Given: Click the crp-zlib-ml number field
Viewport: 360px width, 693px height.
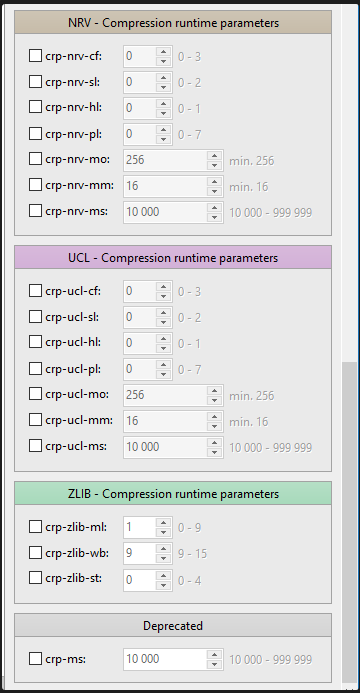Looking at the screenshot, I should pos(140,527).
